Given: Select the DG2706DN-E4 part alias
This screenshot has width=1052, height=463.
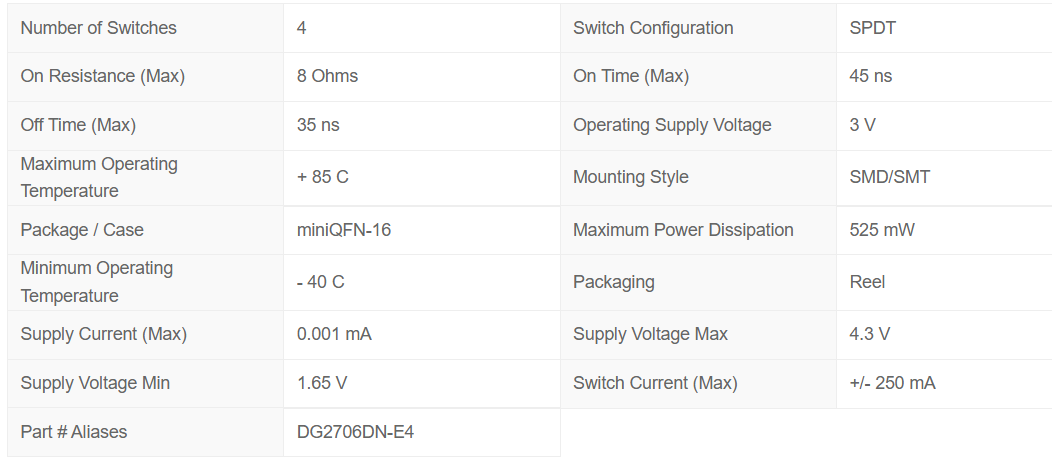Looking at the screenshot, I should (x=356, y=432).
